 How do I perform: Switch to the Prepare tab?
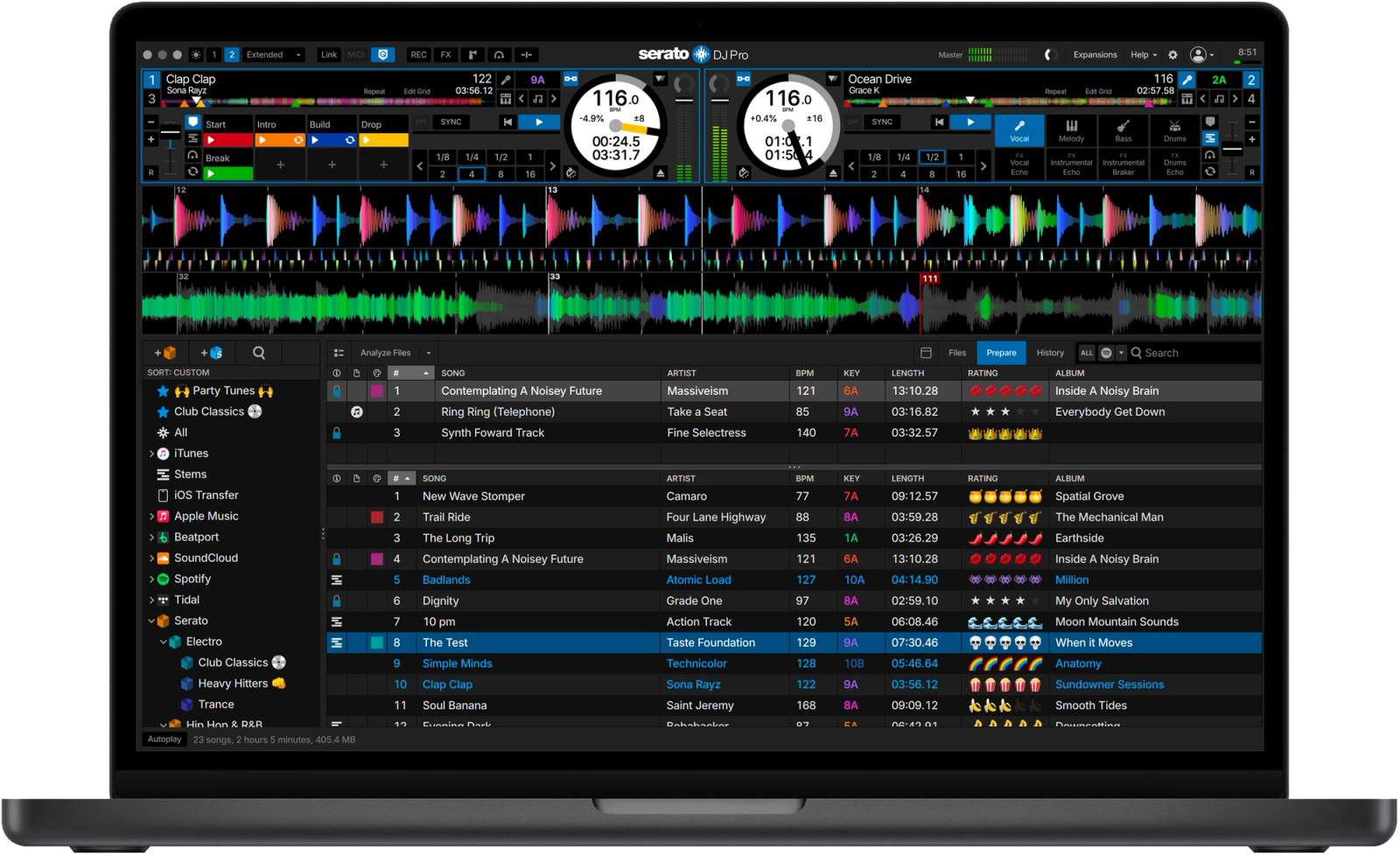[x=1002, y=354]
